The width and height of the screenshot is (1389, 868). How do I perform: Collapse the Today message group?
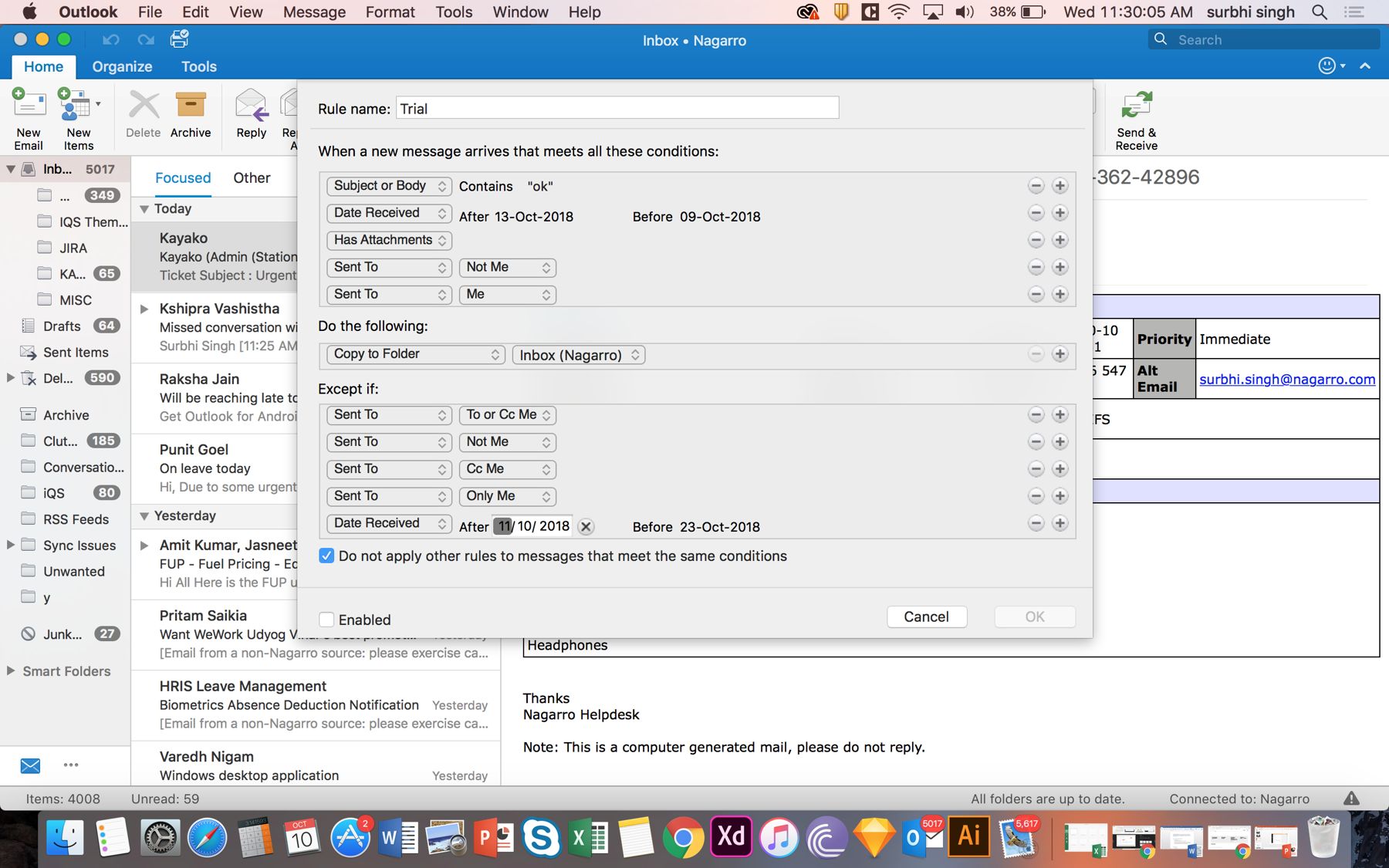(x=144, y=209)
